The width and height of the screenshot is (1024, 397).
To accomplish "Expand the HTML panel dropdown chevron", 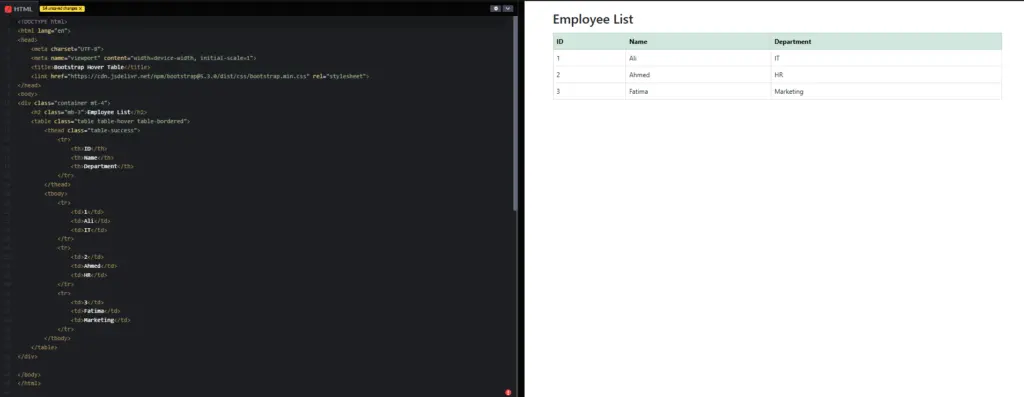I will (x=508, y=8).
